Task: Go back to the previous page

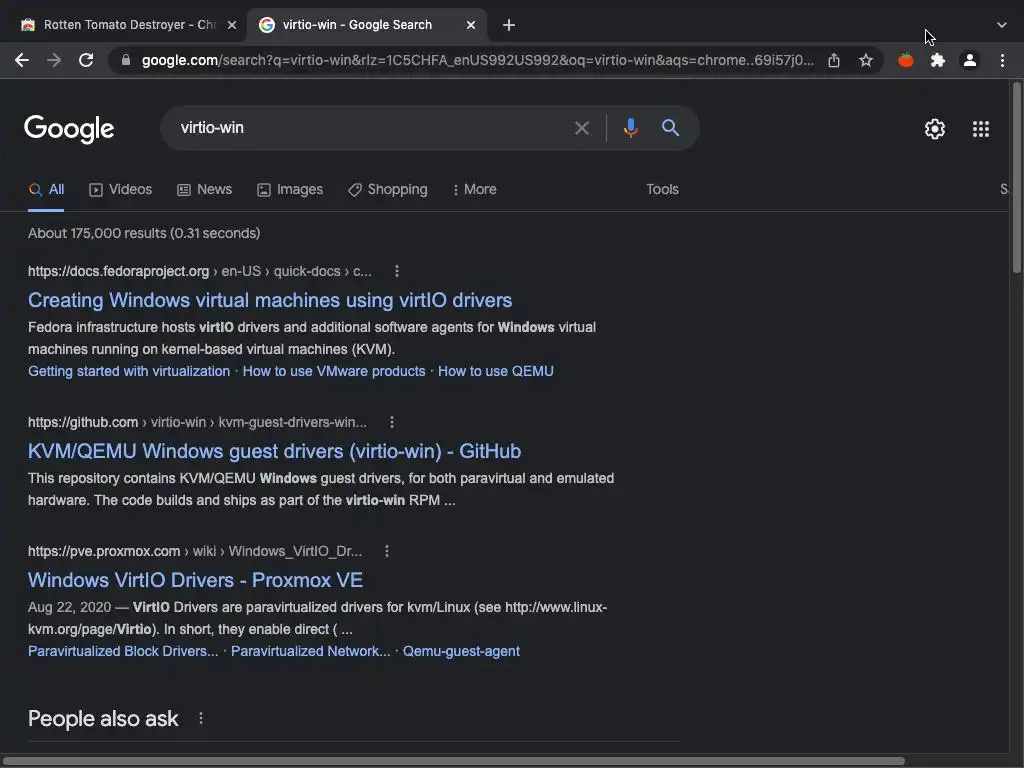Action: (x=22, y=60)
